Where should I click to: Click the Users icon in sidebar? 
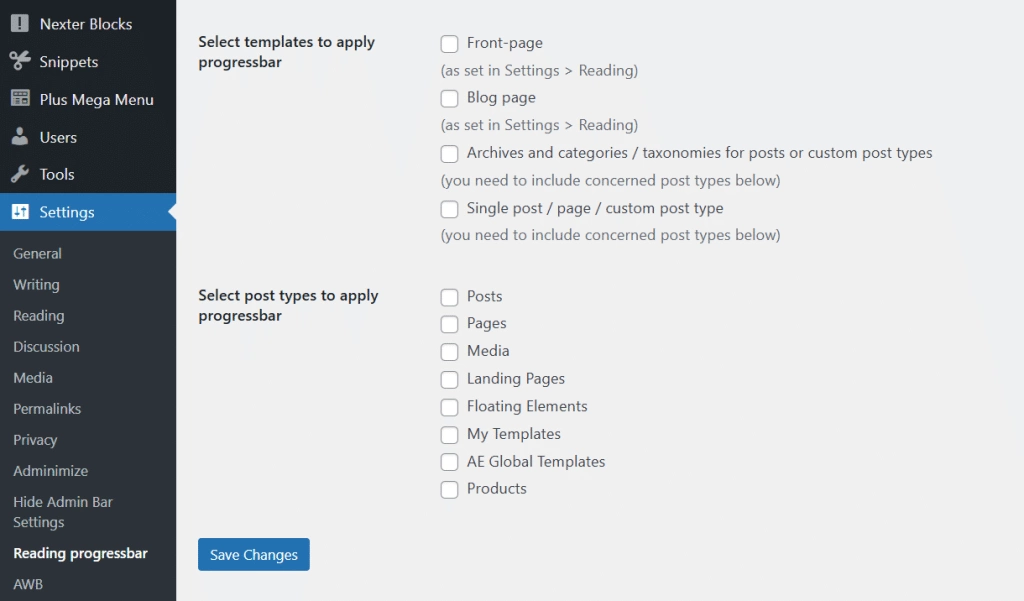(20, 137)
